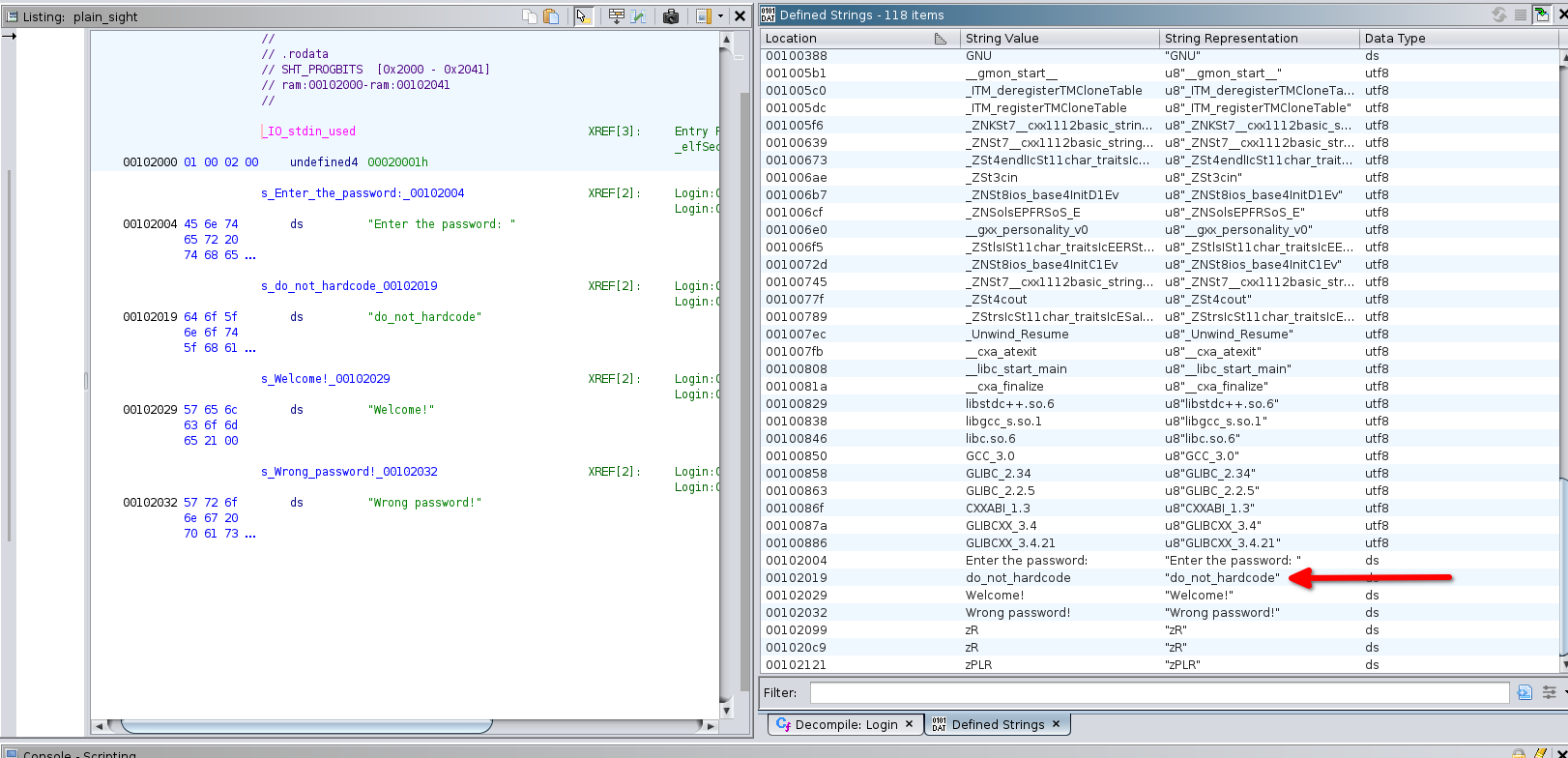1568x758 pixels.
Task: Click s_Enter_the_password:_00102004 label
Action: pyautogui.click(x=363, y=193)
